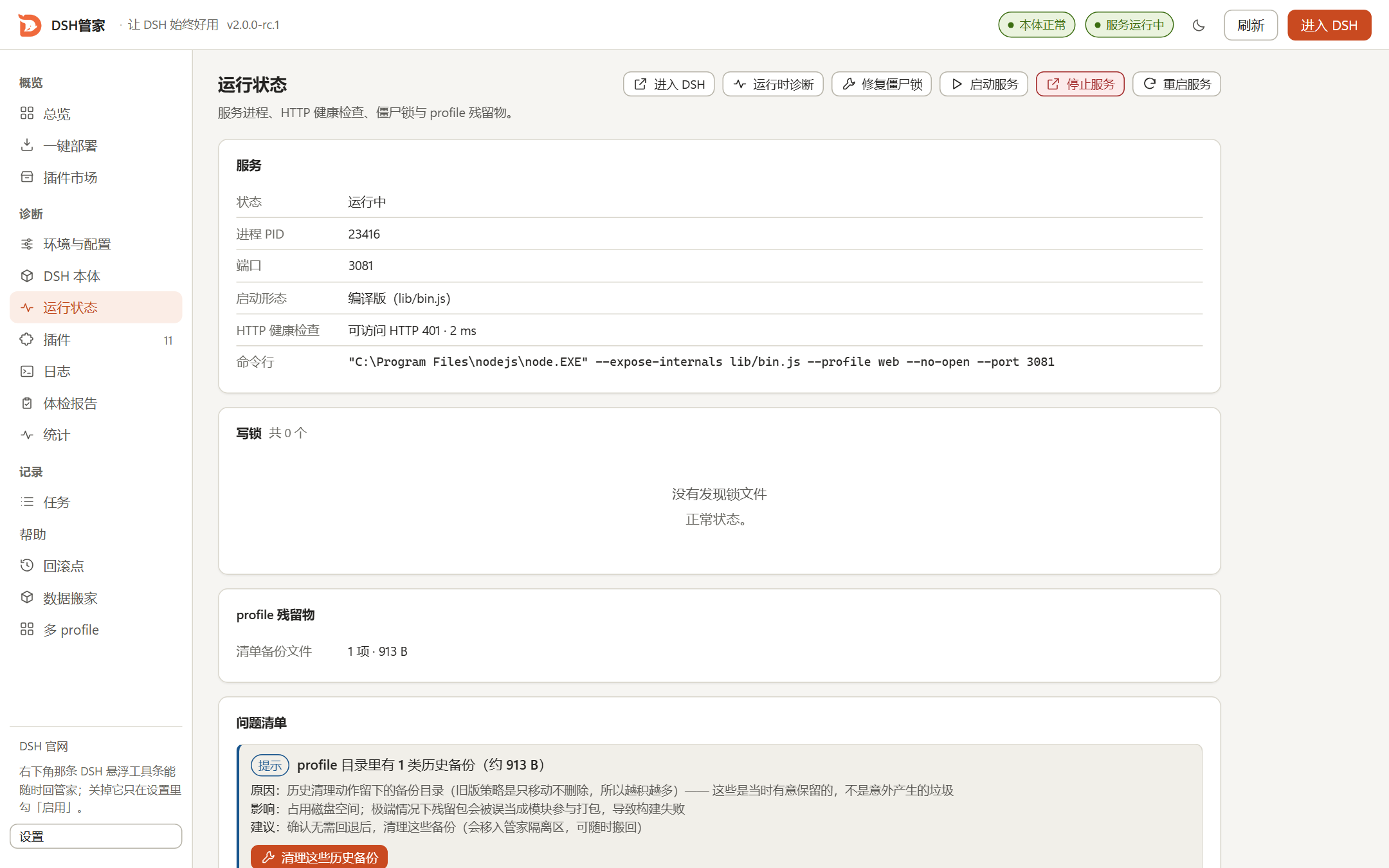Click the 1 项 · 913 B value
The width and height of the screenshot is (1389, 868).
[x=377, y=651]
